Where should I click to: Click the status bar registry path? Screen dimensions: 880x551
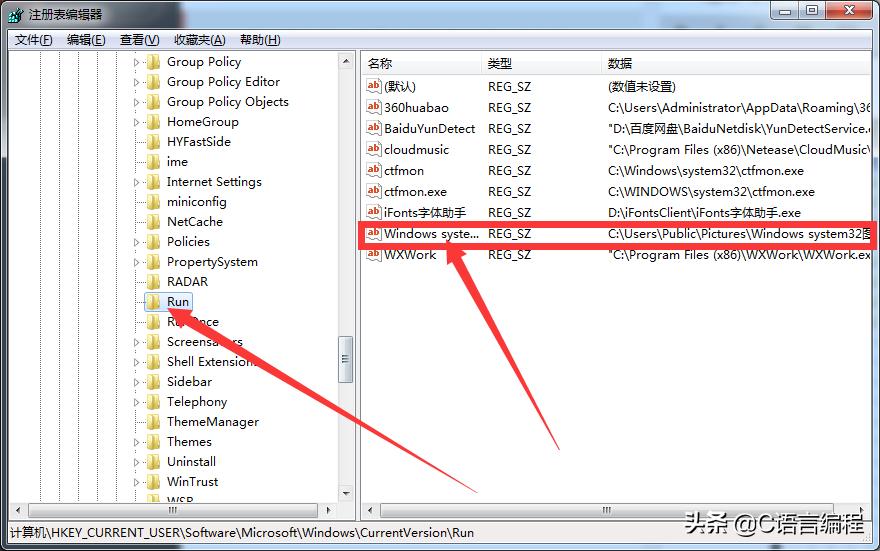coord(242,532)
